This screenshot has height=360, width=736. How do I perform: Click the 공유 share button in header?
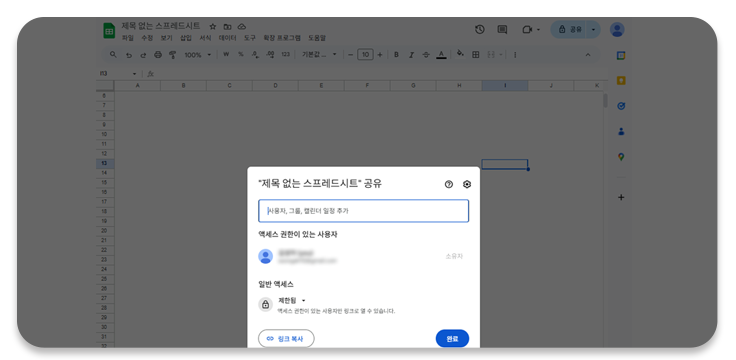(x=569, y=30)
